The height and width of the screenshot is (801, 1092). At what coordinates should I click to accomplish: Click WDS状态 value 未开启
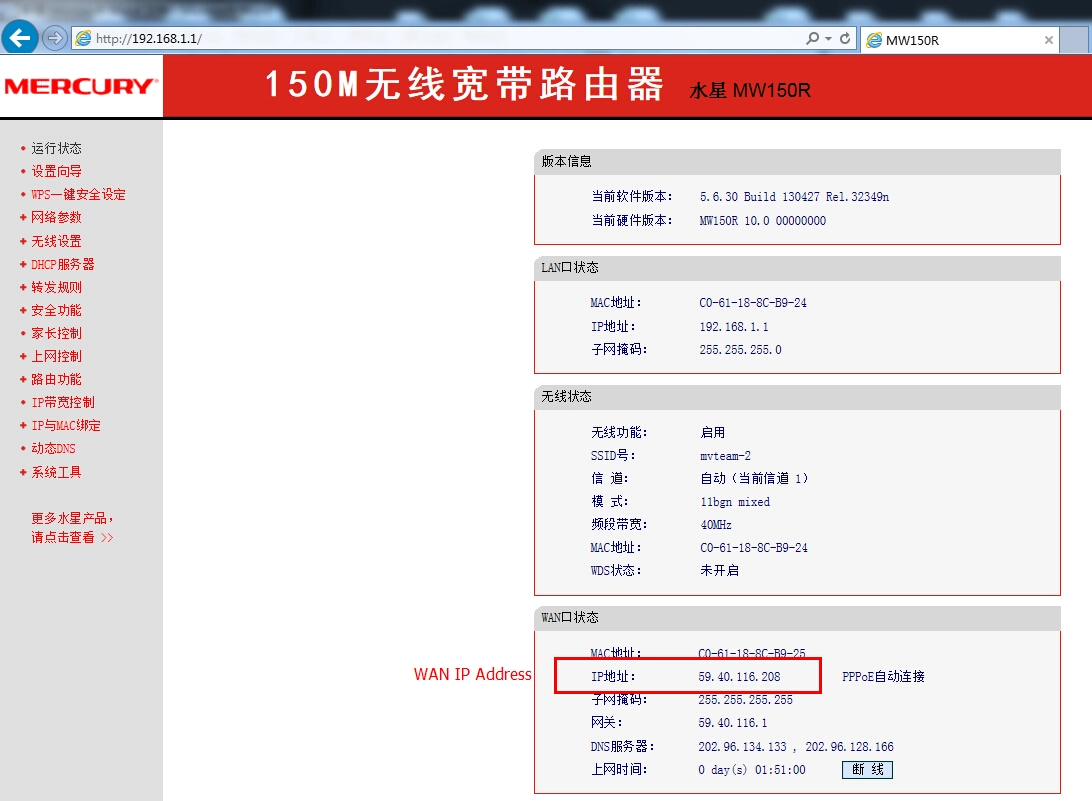click(719, 570)
